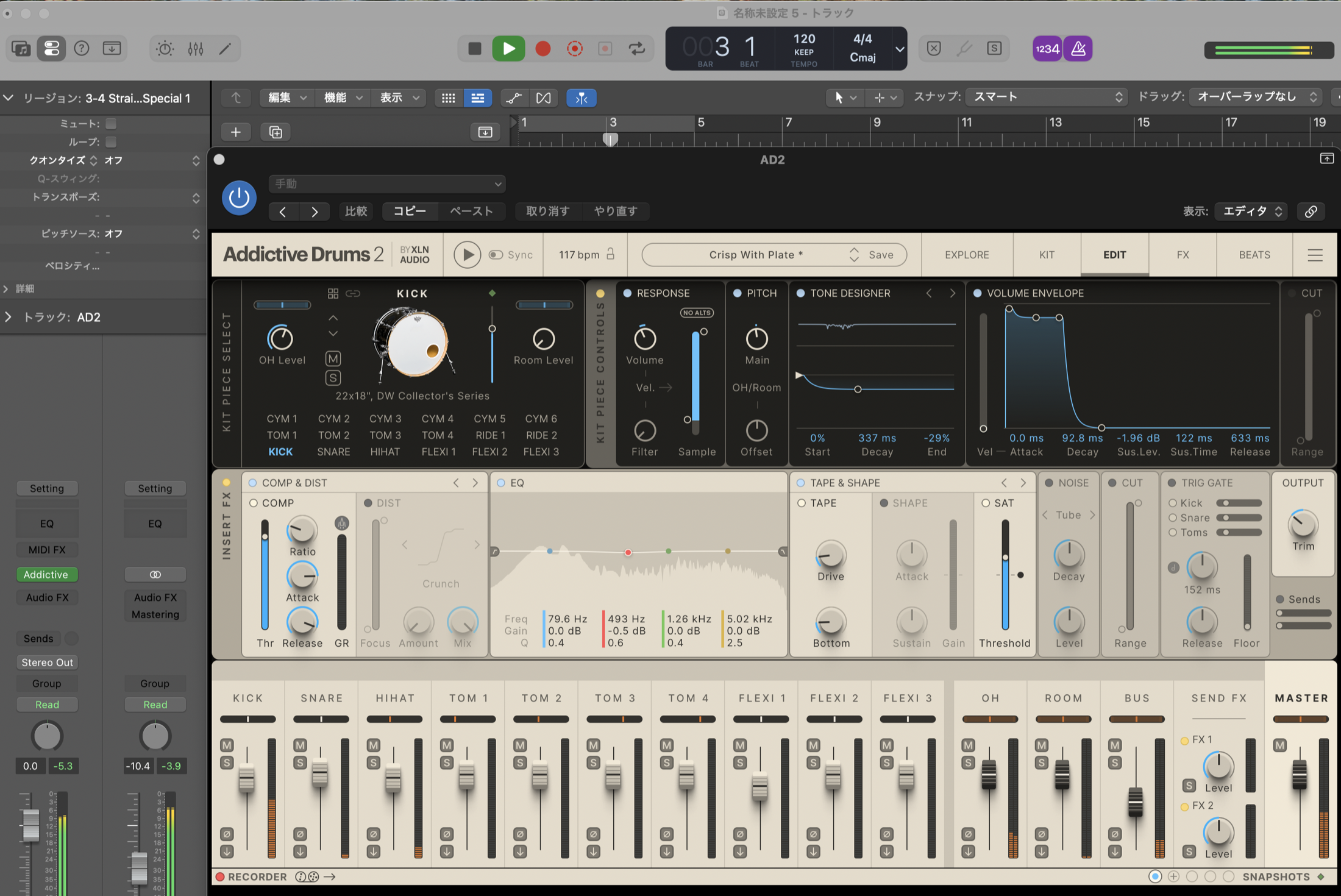
Task: Click the kick piece M mute button
Action: pos(333,358)
